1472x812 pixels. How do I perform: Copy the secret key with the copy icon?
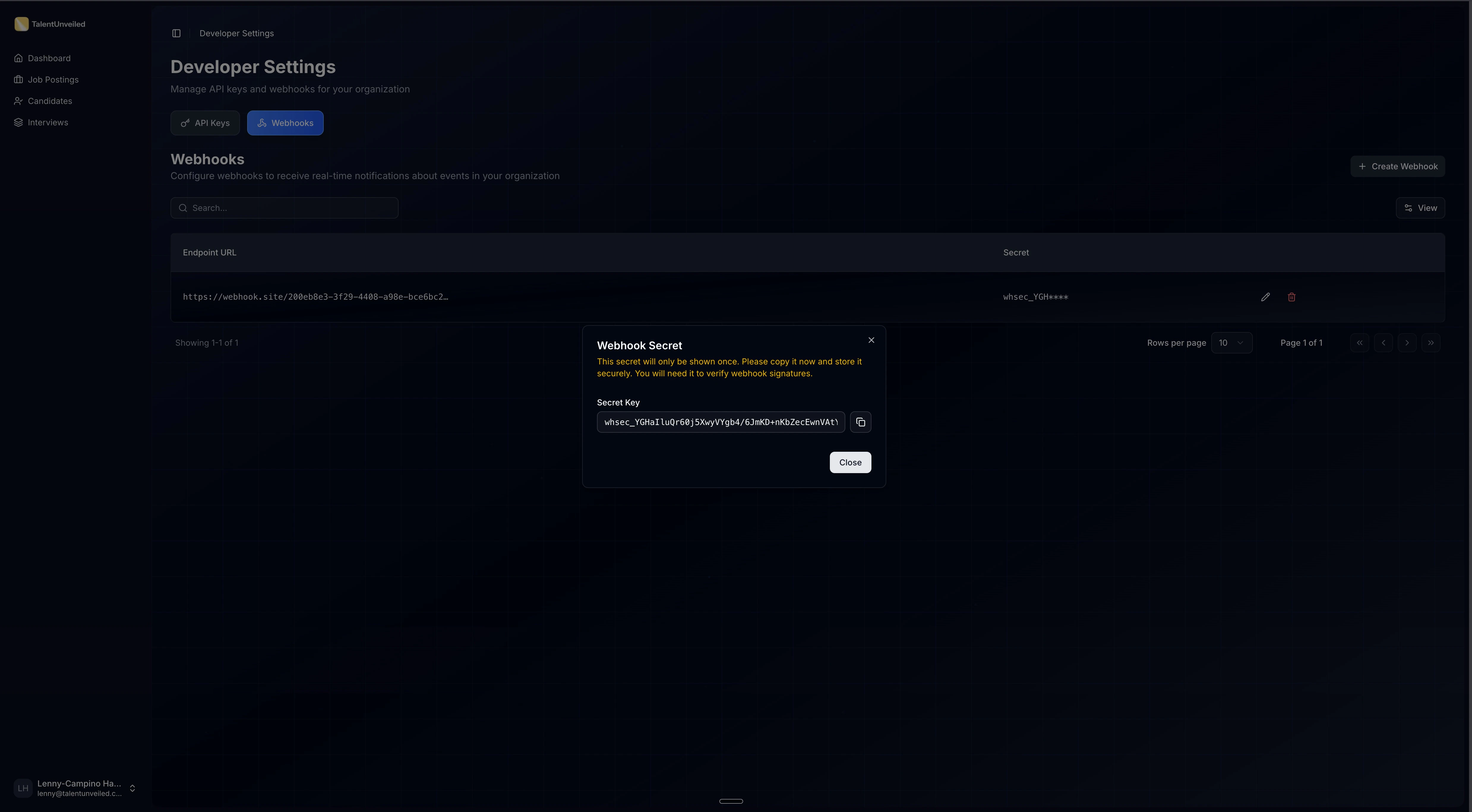860,422
